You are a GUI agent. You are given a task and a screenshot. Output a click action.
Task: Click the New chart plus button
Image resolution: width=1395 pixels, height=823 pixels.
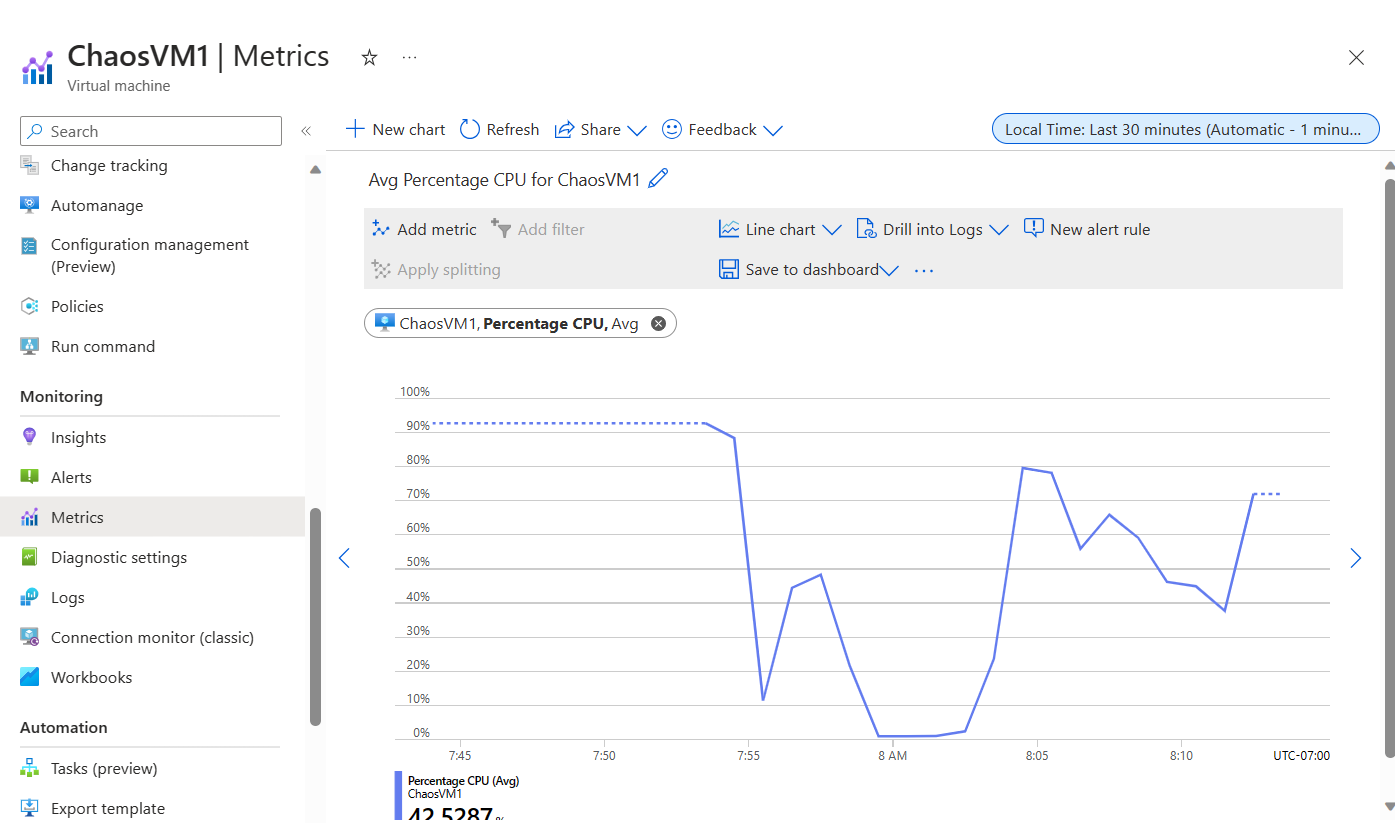click(355, 129)
